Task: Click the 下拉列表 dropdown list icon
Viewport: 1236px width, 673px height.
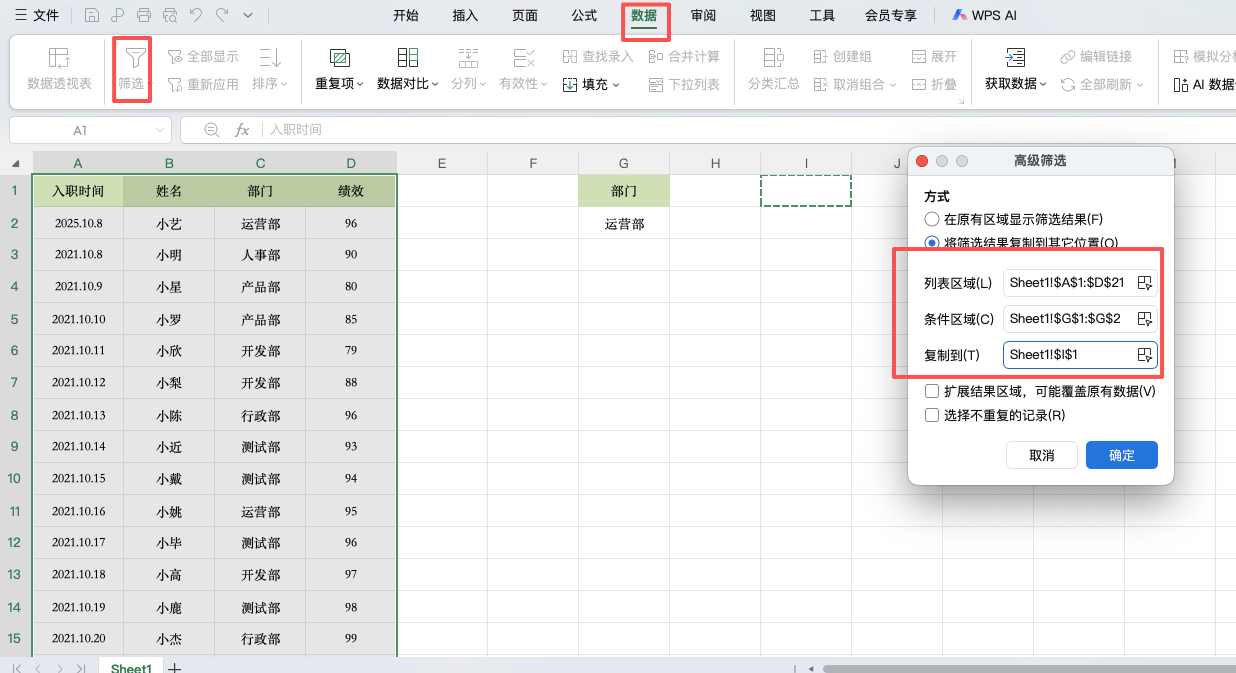Action: (656, 84)
